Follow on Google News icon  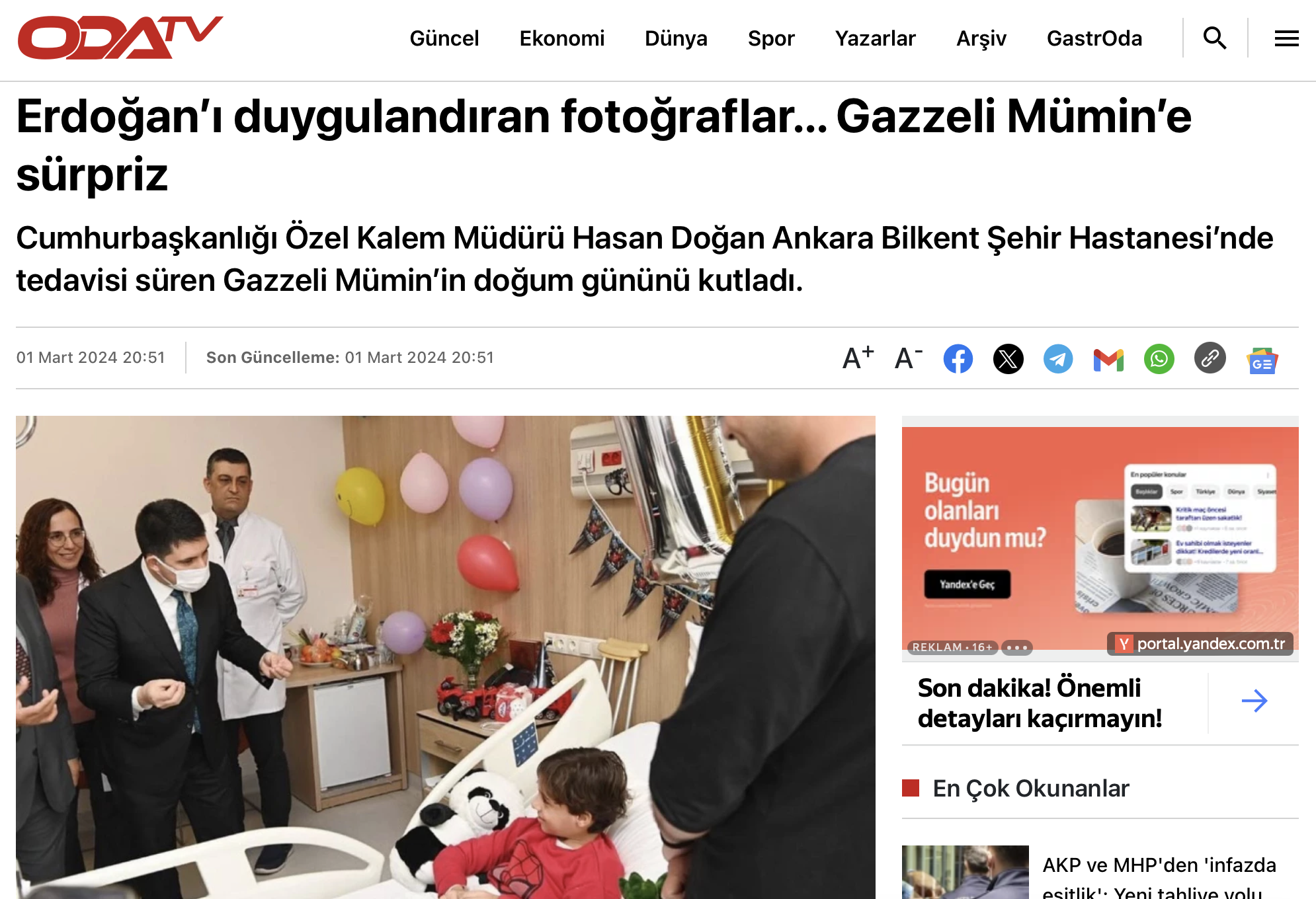click(x=1262, y=360)
